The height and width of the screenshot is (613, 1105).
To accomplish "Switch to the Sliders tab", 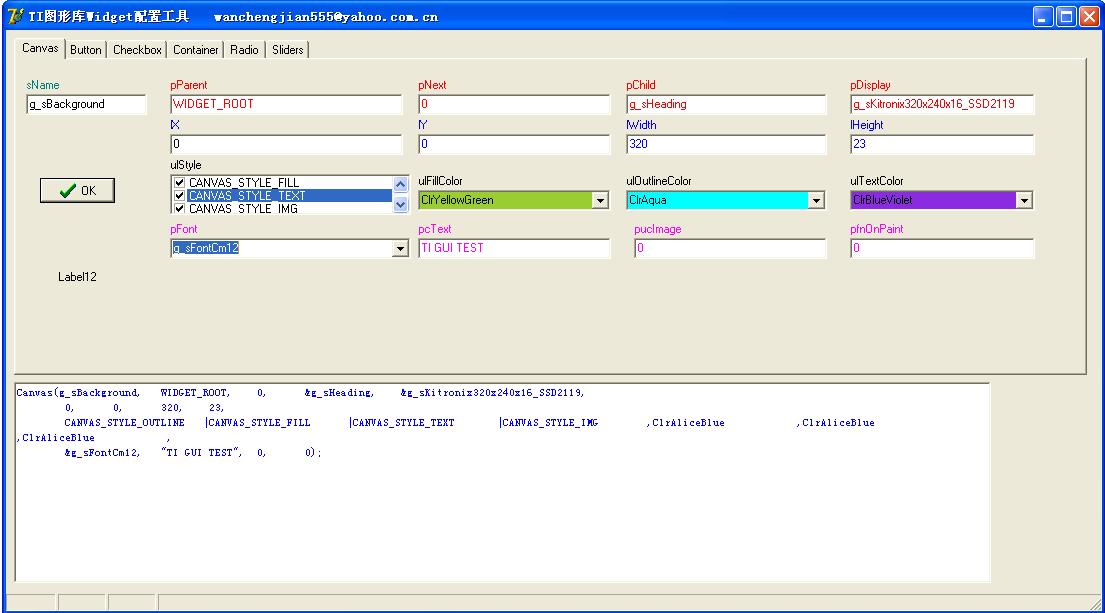I will (288, 49).
